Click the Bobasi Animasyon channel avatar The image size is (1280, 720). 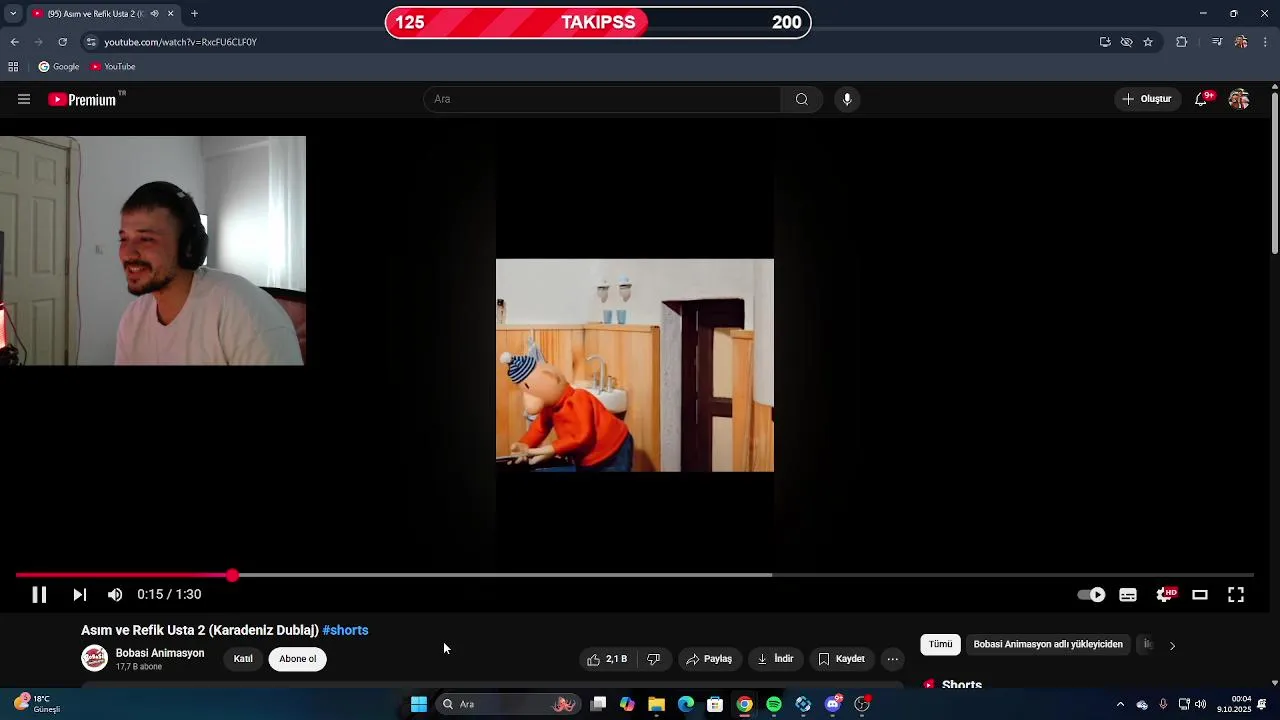tap(94, 658)
